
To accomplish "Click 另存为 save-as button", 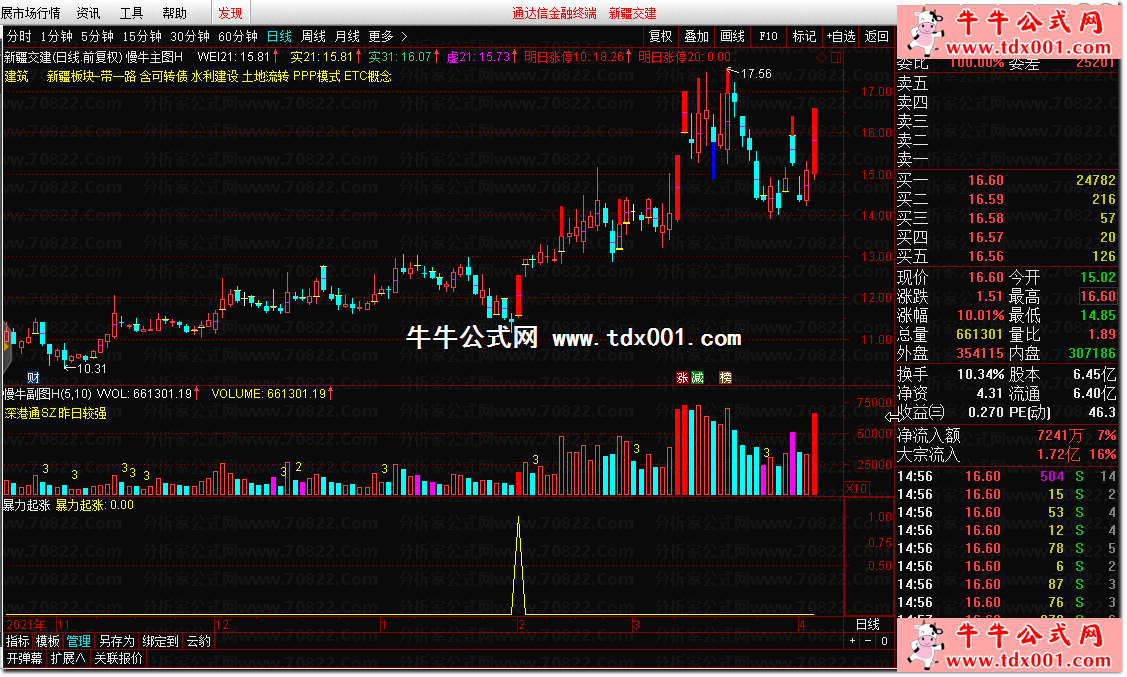I will pyautogui.click(x=116, y=641).
